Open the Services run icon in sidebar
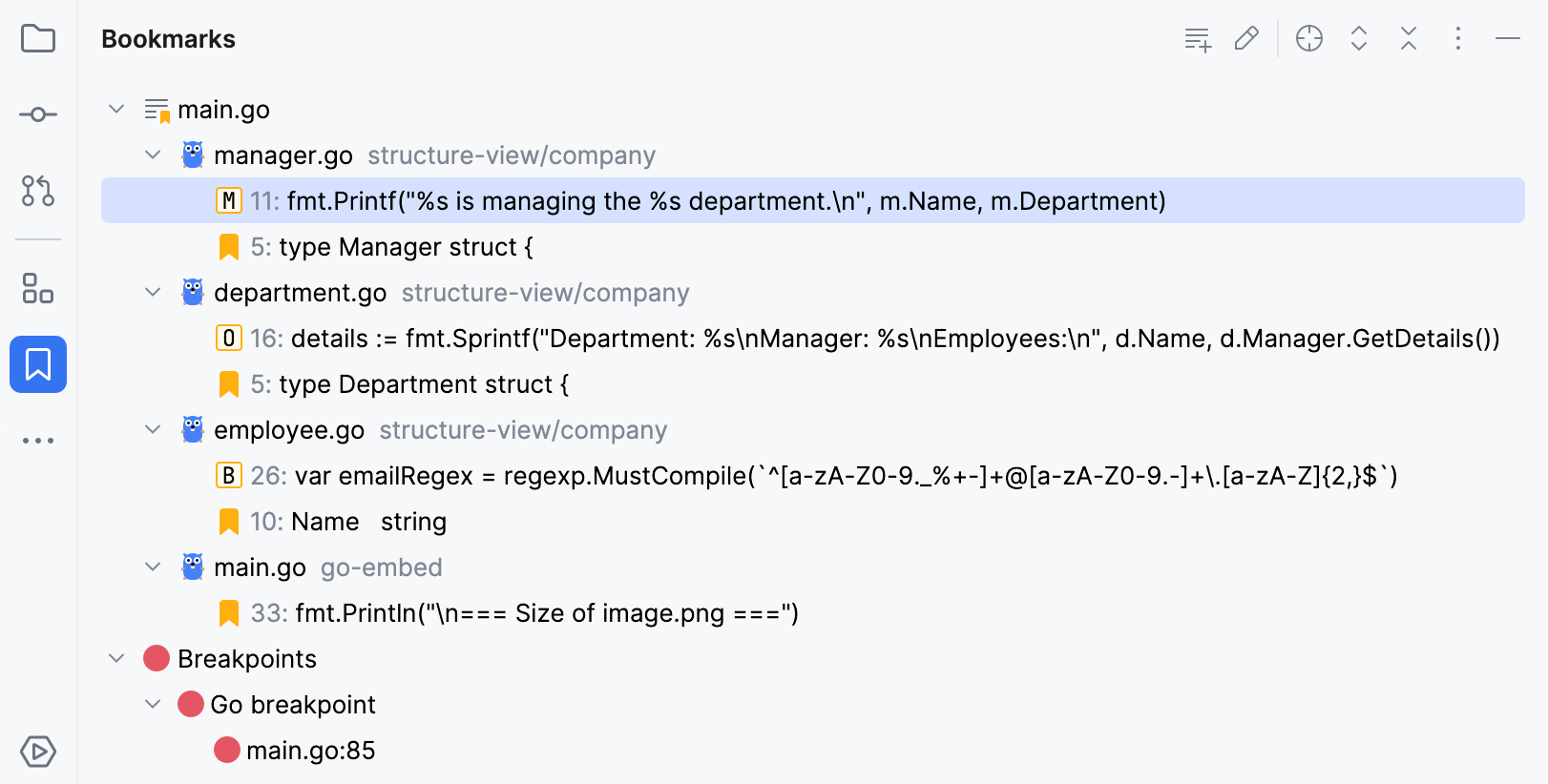The height and width of the screenshot is (784, 1548). 38,752
